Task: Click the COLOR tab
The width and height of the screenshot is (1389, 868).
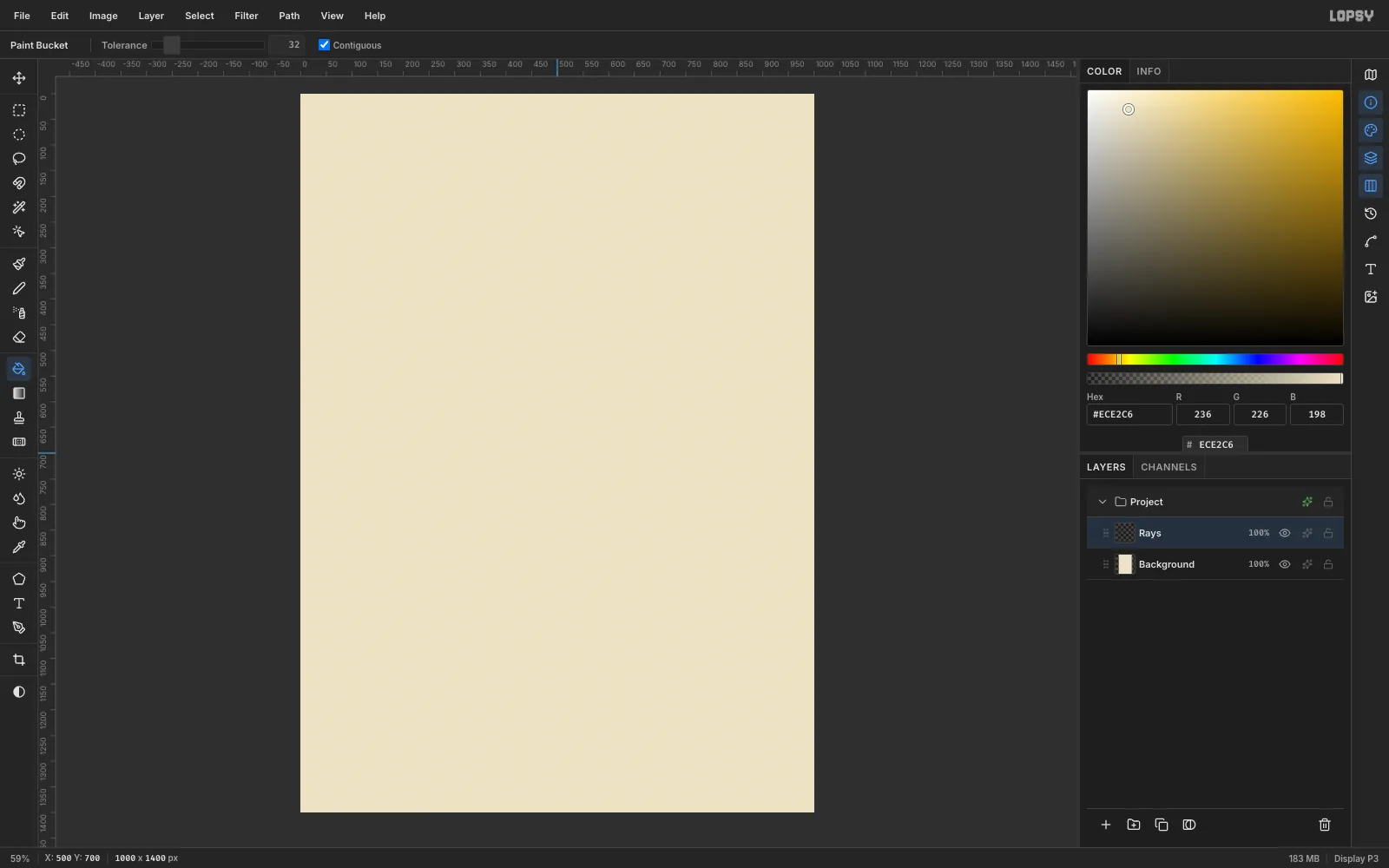Action: (x=1104, y=71)
